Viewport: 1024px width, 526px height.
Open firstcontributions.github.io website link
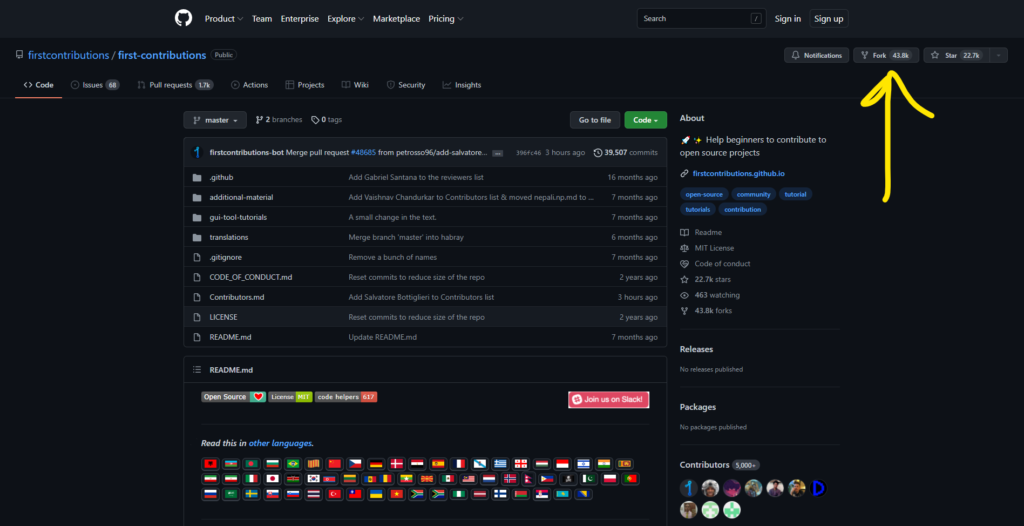click(741, 174)
